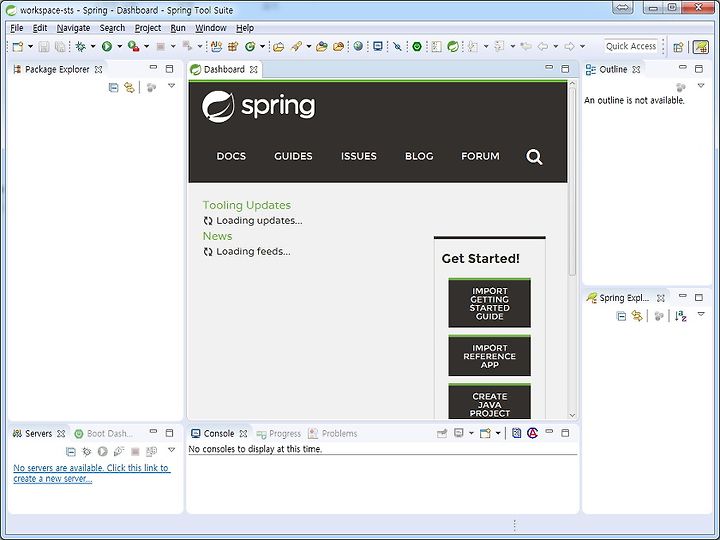Click the Import Getting Started Guide button
720x540 pixels.
489,303
